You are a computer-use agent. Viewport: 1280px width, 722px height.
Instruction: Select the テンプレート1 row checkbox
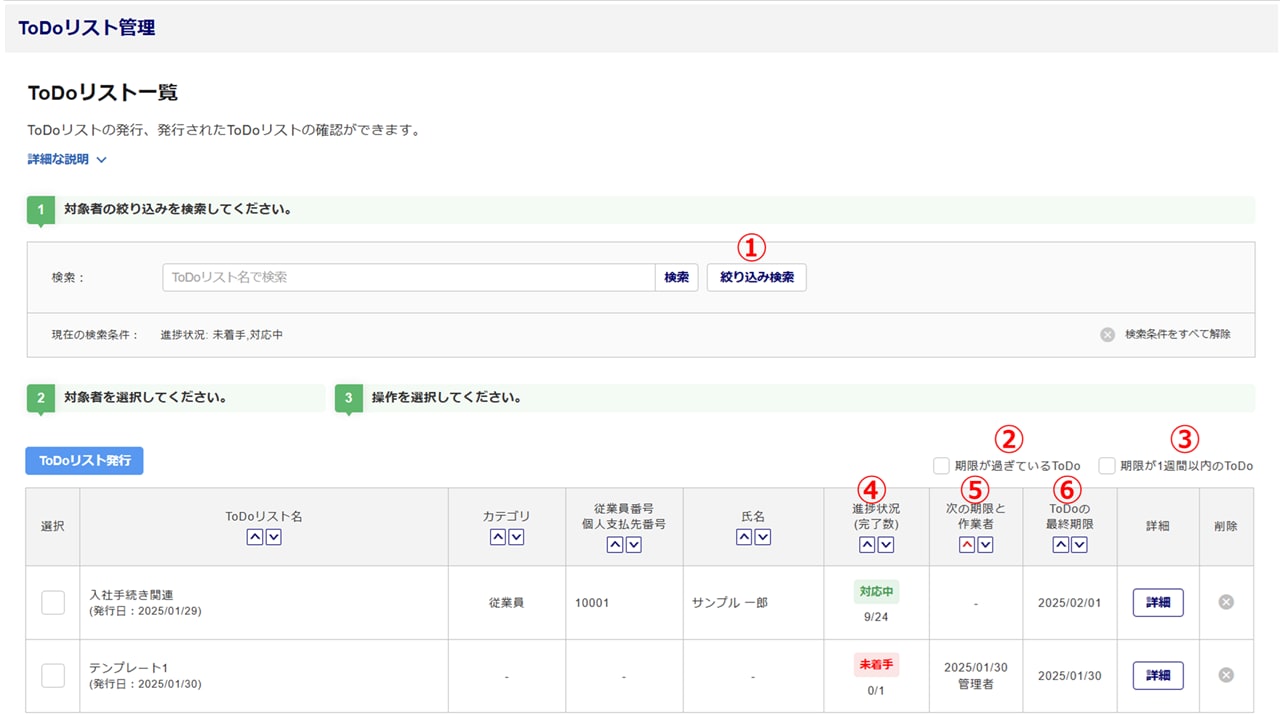coord(53,675)
